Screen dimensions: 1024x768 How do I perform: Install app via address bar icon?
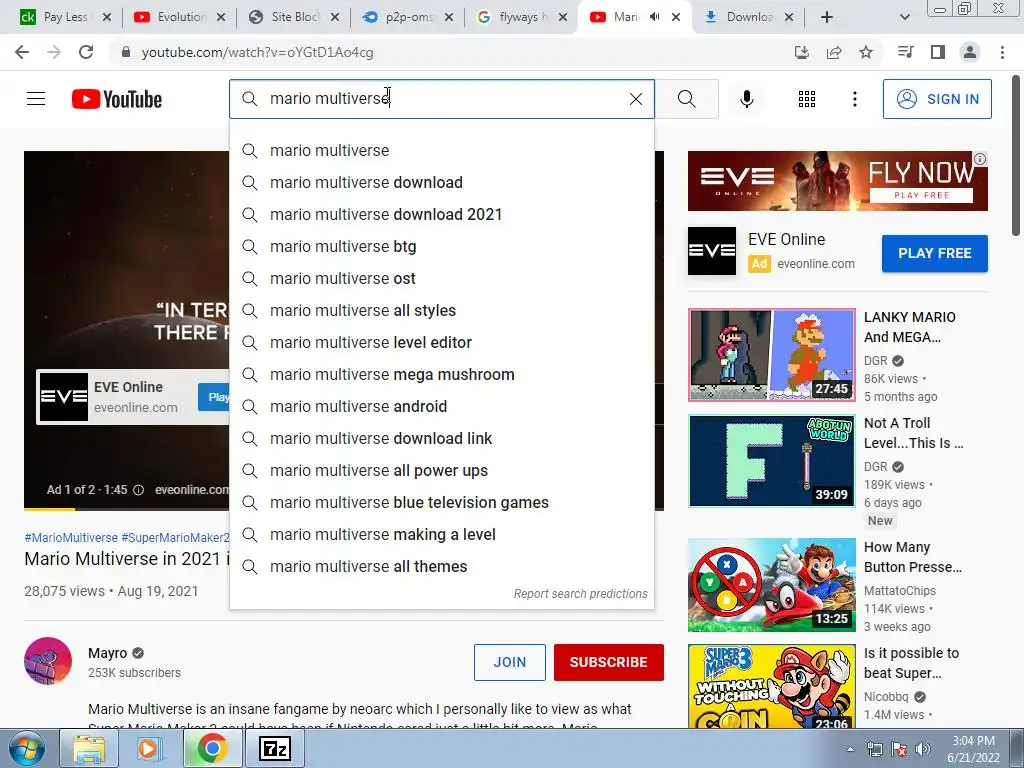click(x=801, y=52)
